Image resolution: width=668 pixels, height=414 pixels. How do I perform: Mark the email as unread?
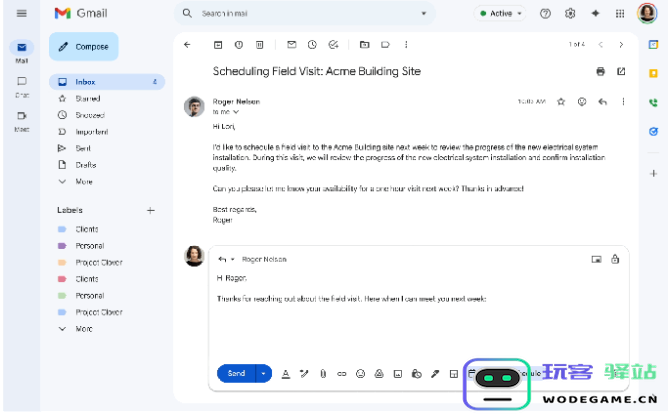(x=291, y=45)
